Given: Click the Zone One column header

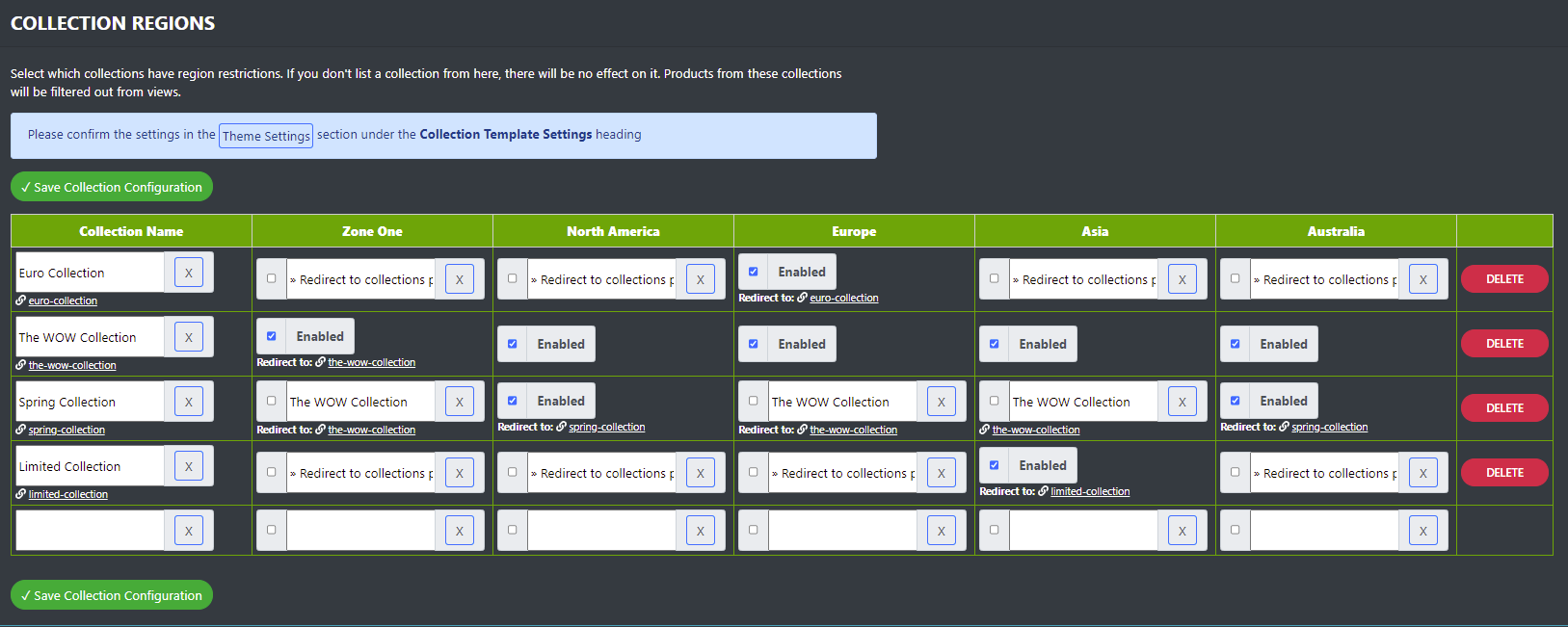Looking at the screenshot, I should pos(372,231).
